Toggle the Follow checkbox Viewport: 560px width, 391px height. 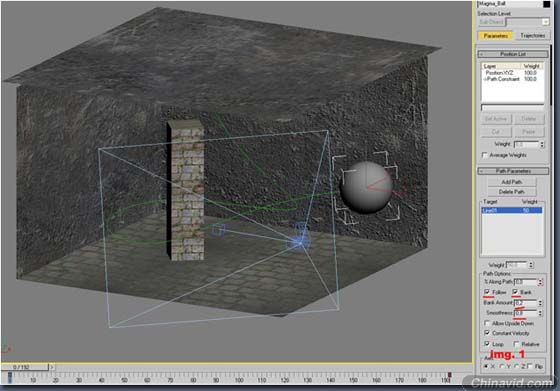(x=487, y=292)
